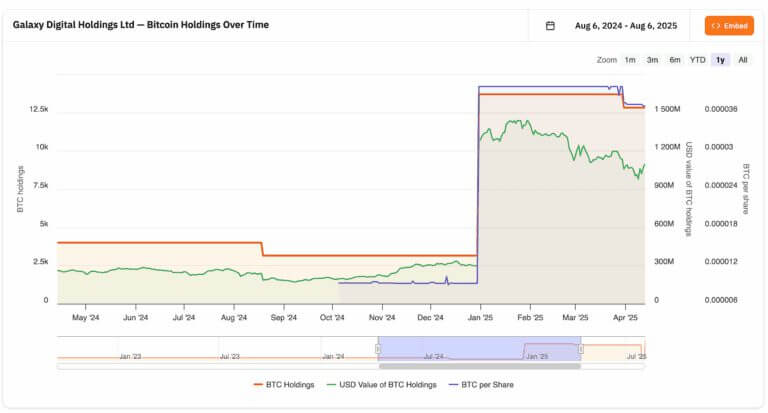
Task: Click the Jul '23 area in the navigator
Action: coord(230,356)
